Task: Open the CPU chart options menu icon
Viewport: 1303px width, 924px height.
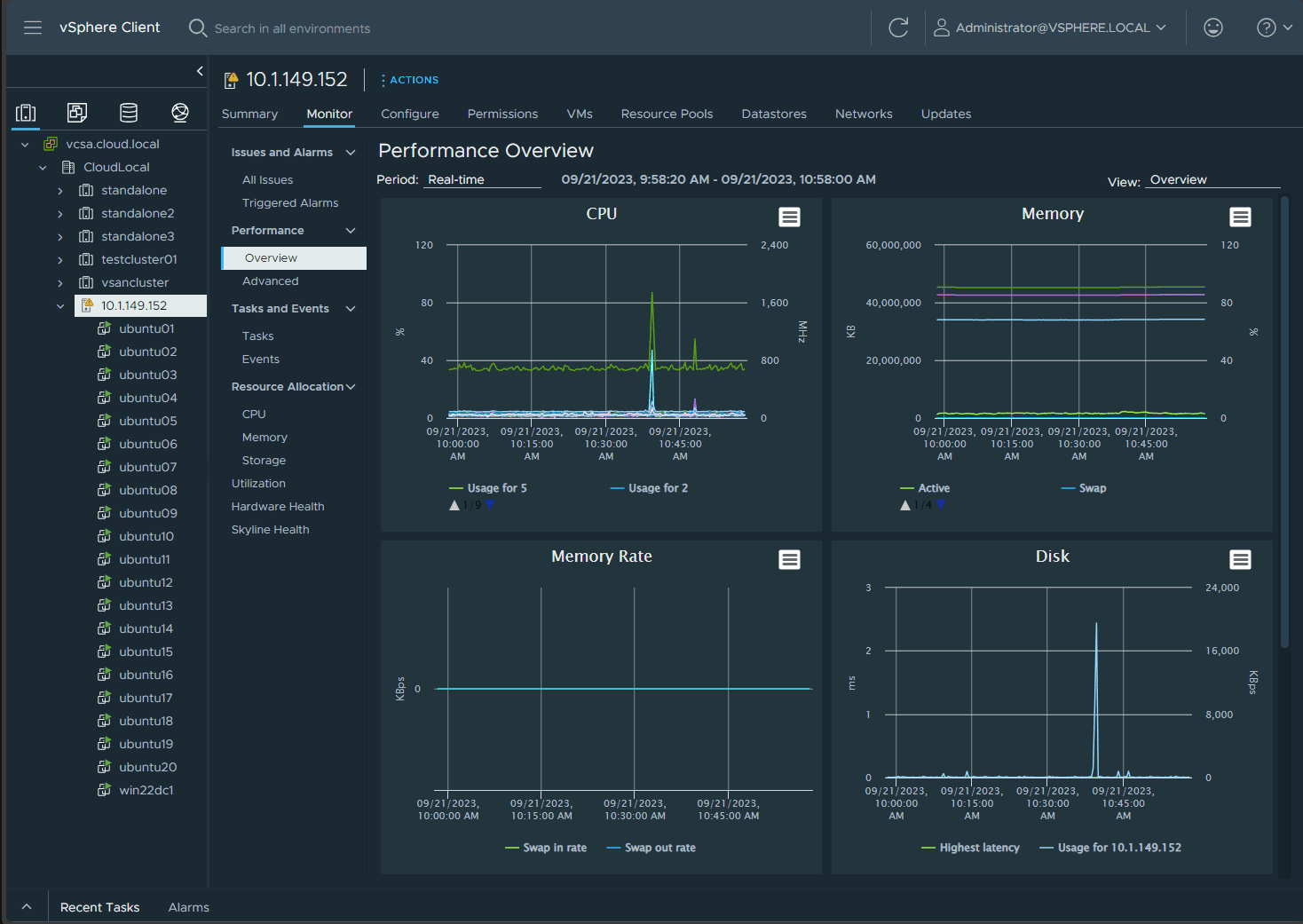Action: pyautogui.click(x=789, y=217)
